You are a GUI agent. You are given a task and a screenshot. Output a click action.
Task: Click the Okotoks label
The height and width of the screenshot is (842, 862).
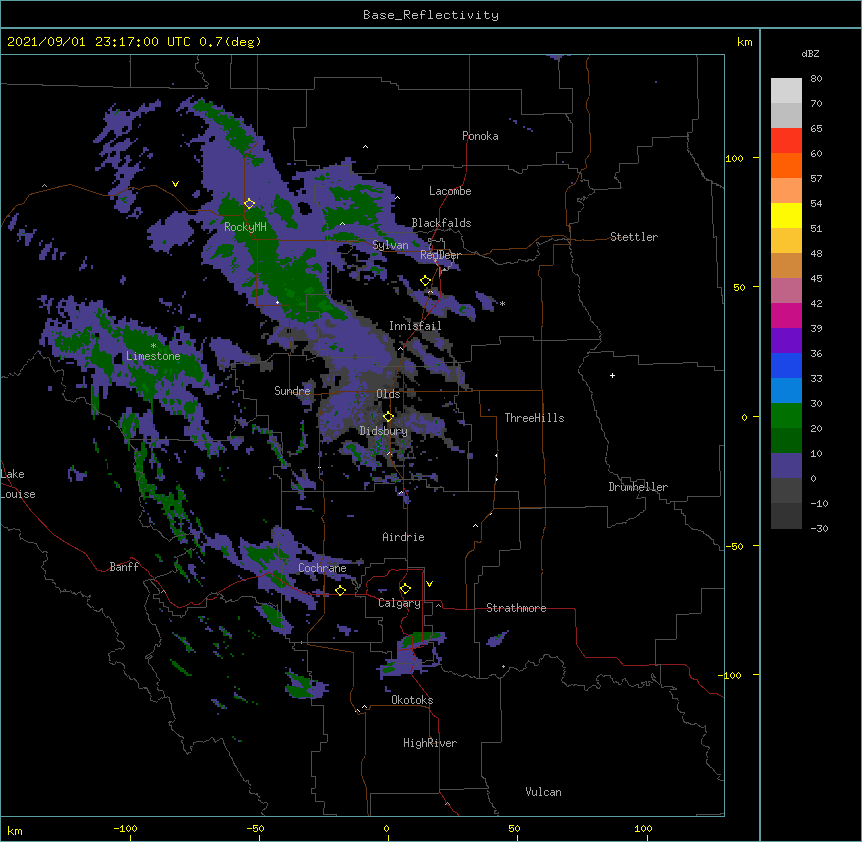(x=412, y=700)
